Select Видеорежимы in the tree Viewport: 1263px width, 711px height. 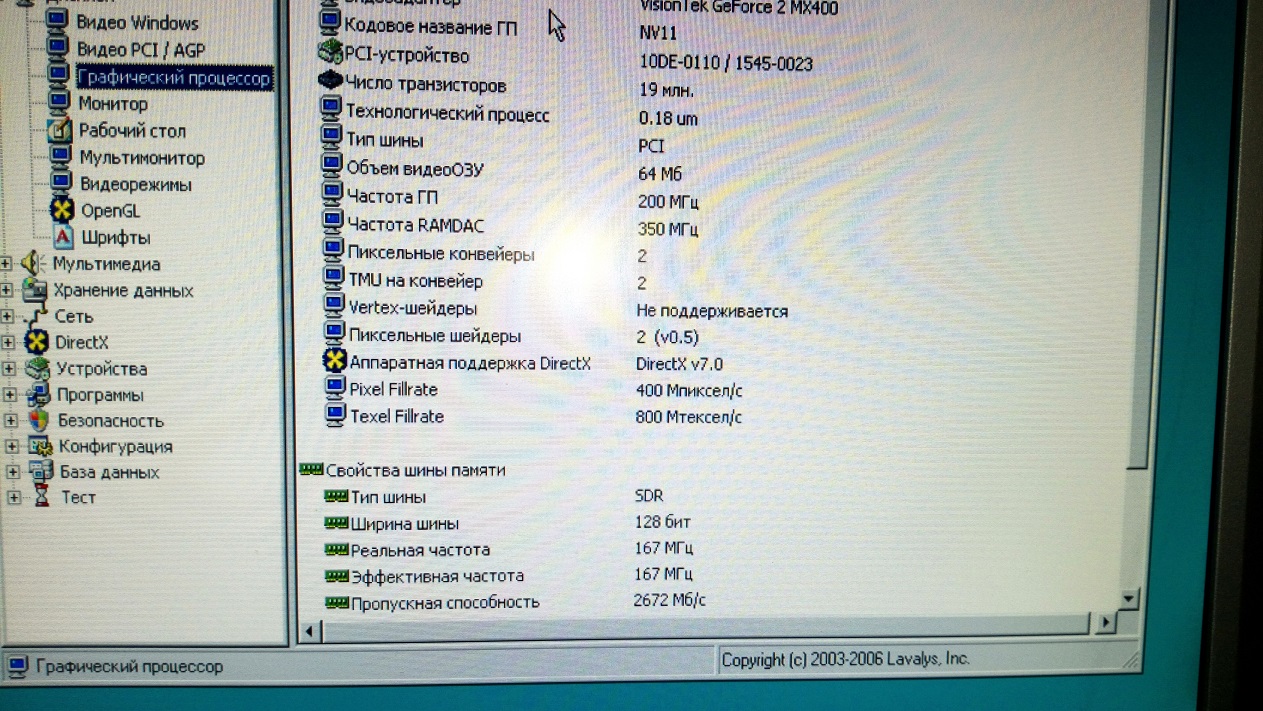click(x=136, y=184)
